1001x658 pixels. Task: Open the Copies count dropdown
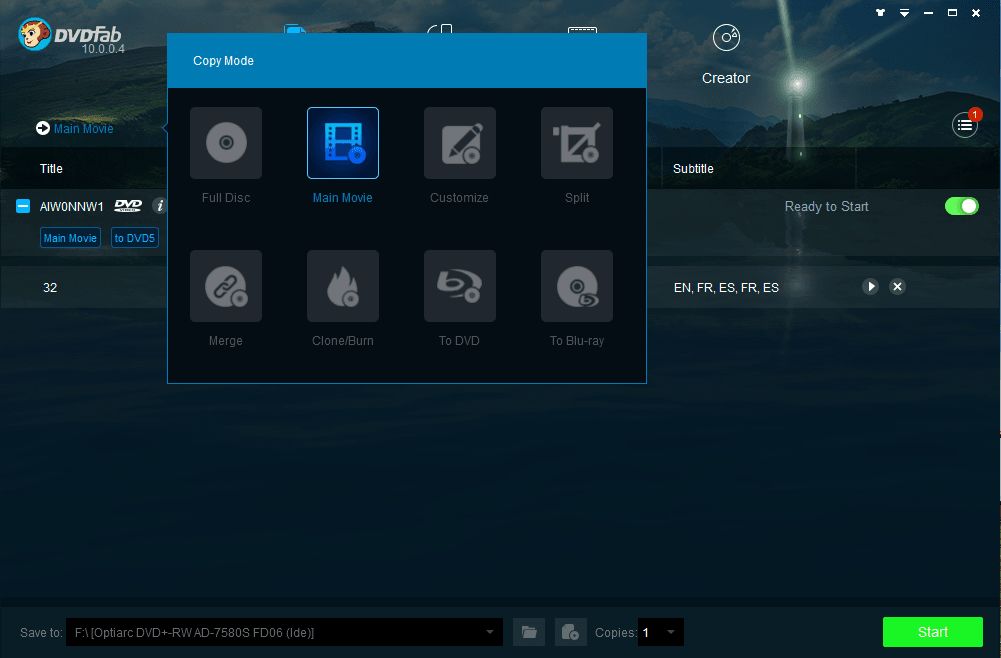[670, 632]
